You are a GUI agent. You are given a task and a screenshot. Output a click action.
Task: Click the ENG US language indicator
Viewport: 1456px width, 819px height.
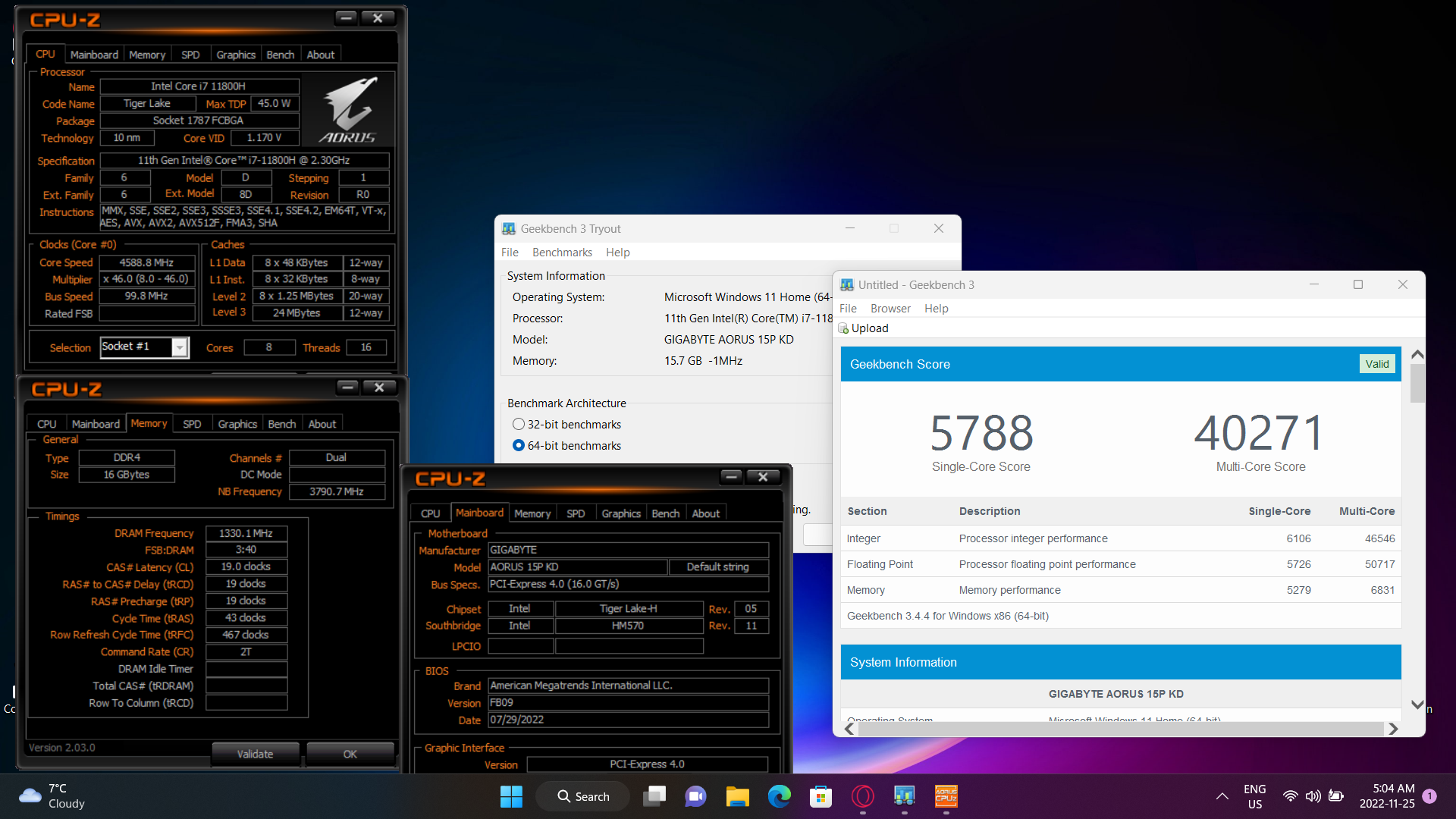tap(1255, 796)
